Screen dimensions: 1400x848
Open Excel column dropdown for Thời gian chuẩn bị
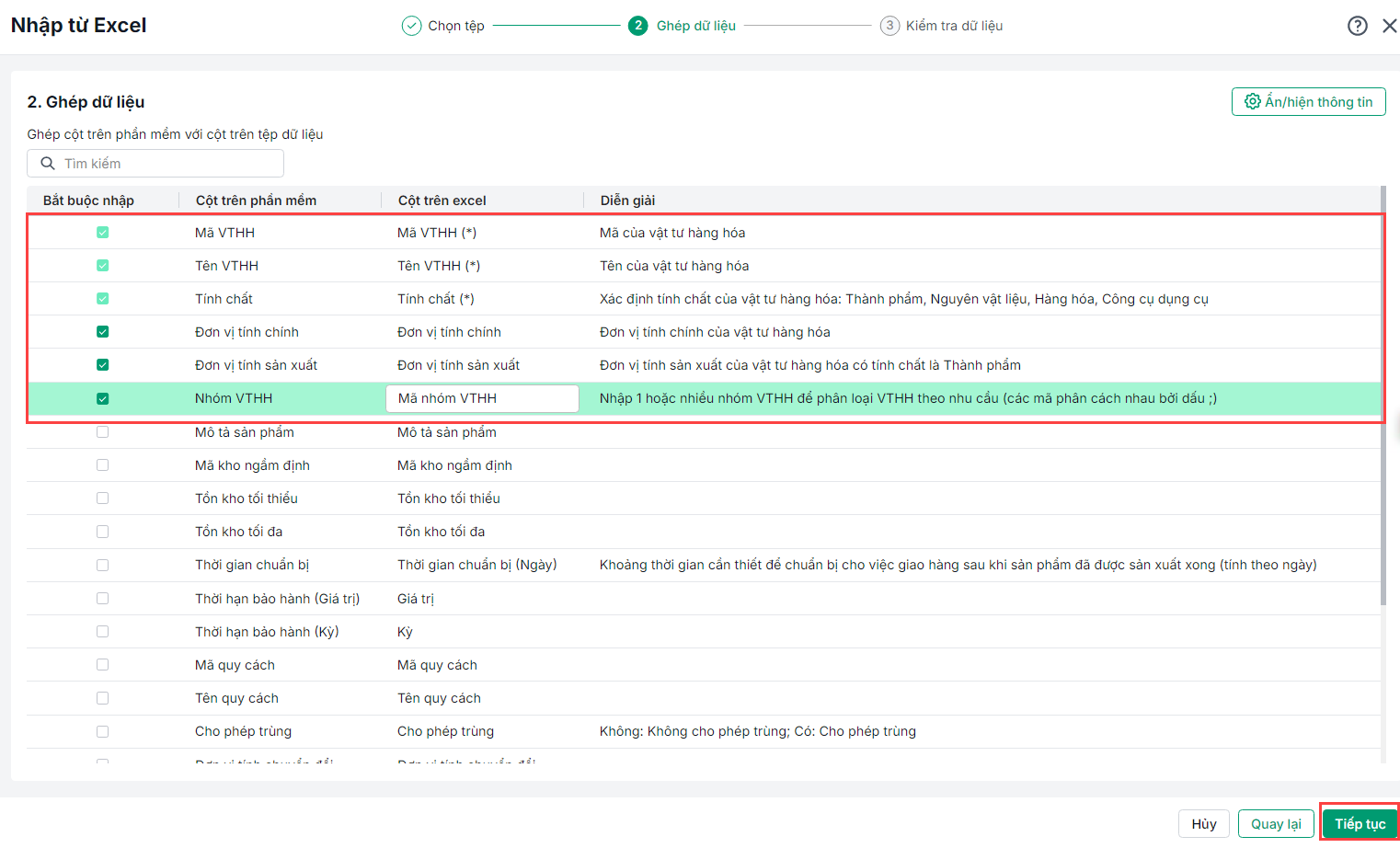(x=482, y=565)
